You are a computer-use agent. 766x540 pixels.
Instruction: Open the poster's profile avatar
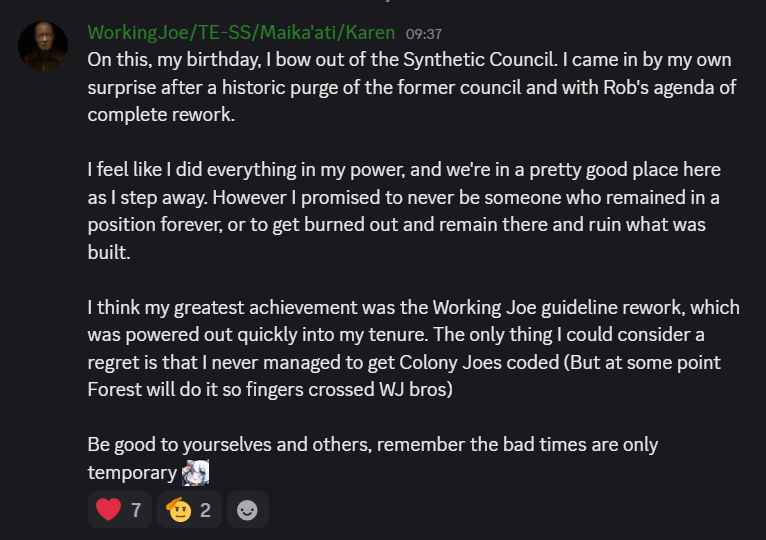click(x=44, y=46)
